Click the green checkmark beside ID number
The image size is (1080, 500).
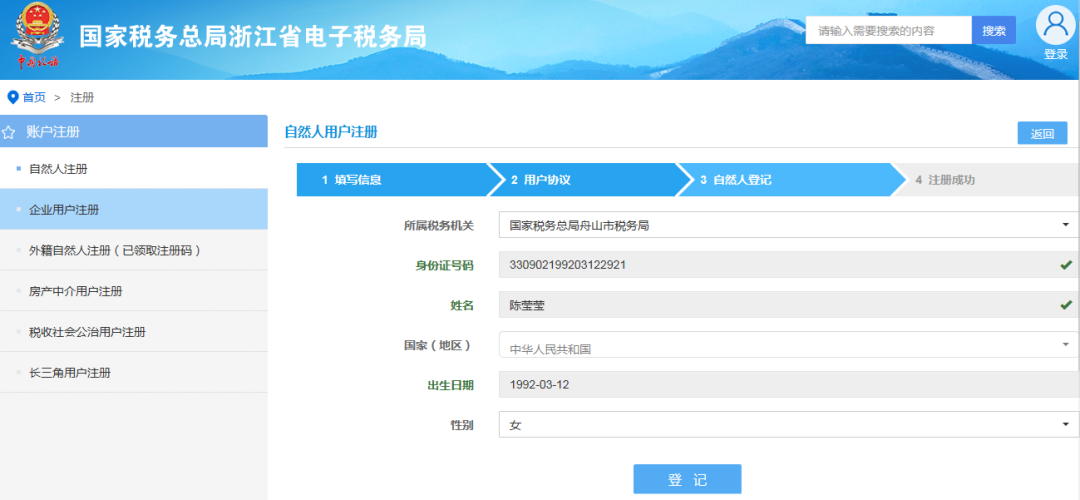1066,264
